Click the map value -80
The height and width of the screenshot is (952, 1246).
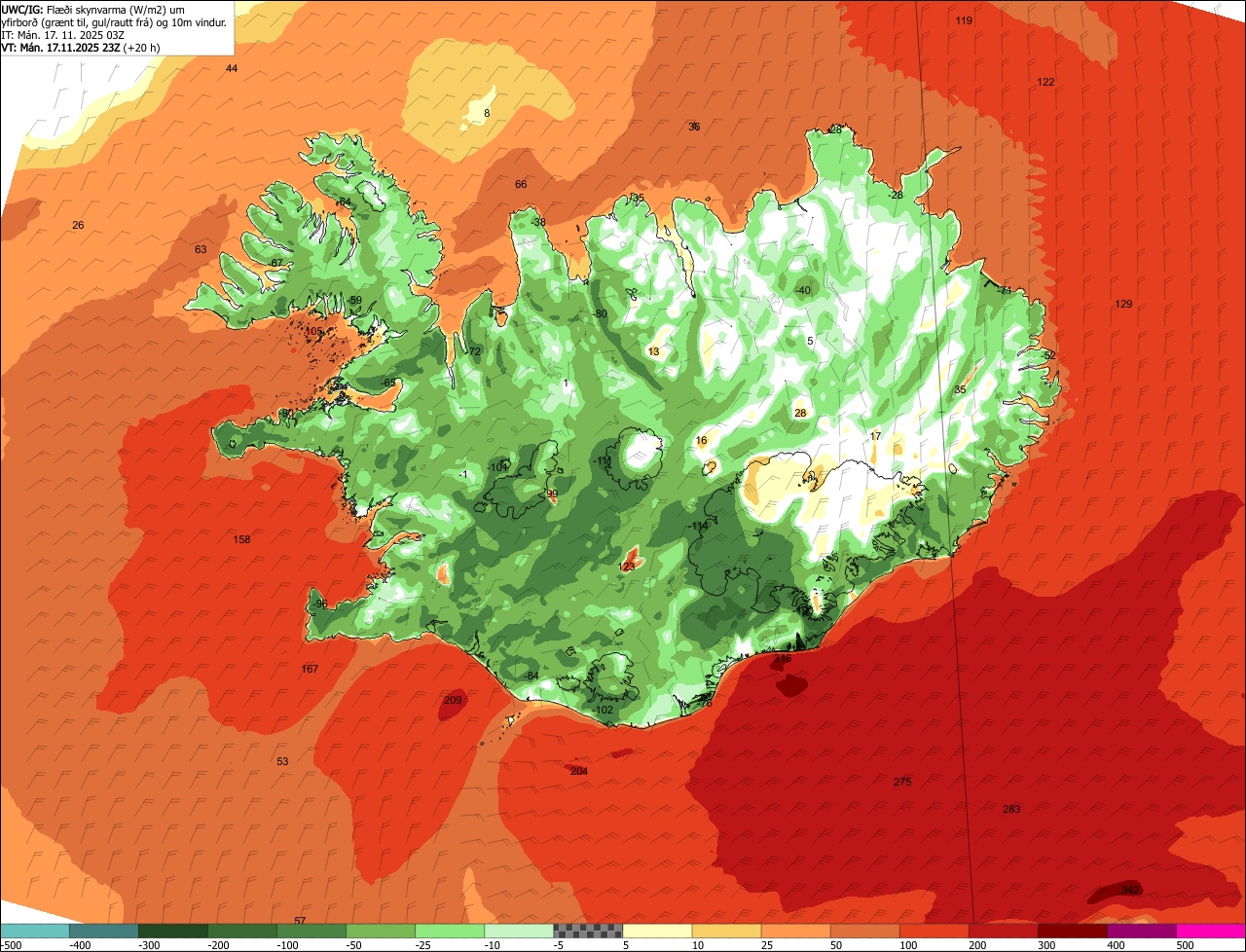coord(601,313)
